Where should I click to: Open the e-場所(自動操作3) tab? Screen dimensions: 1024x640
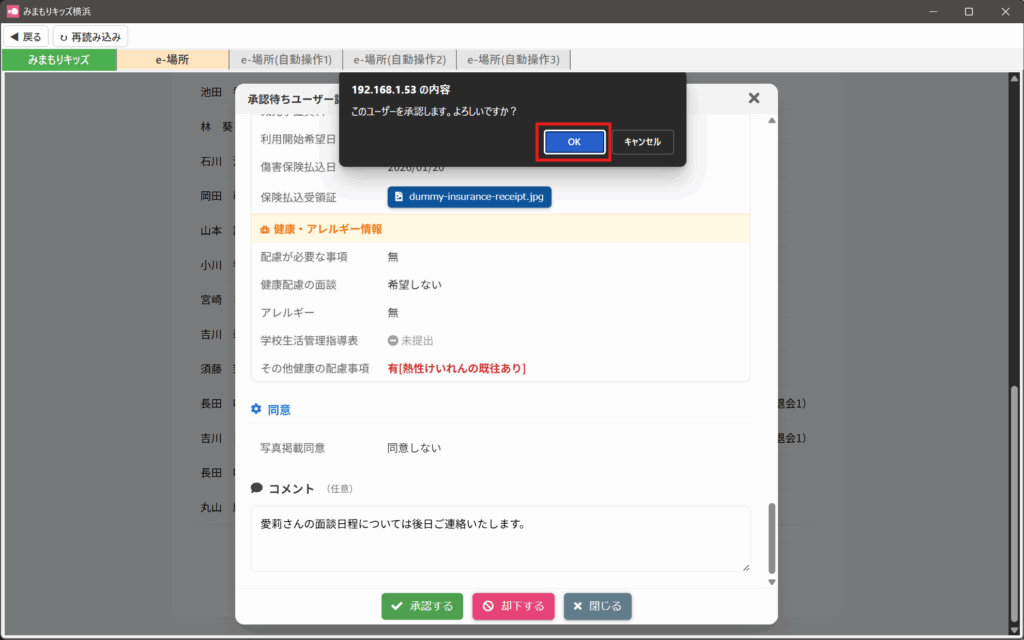[513, 60]
